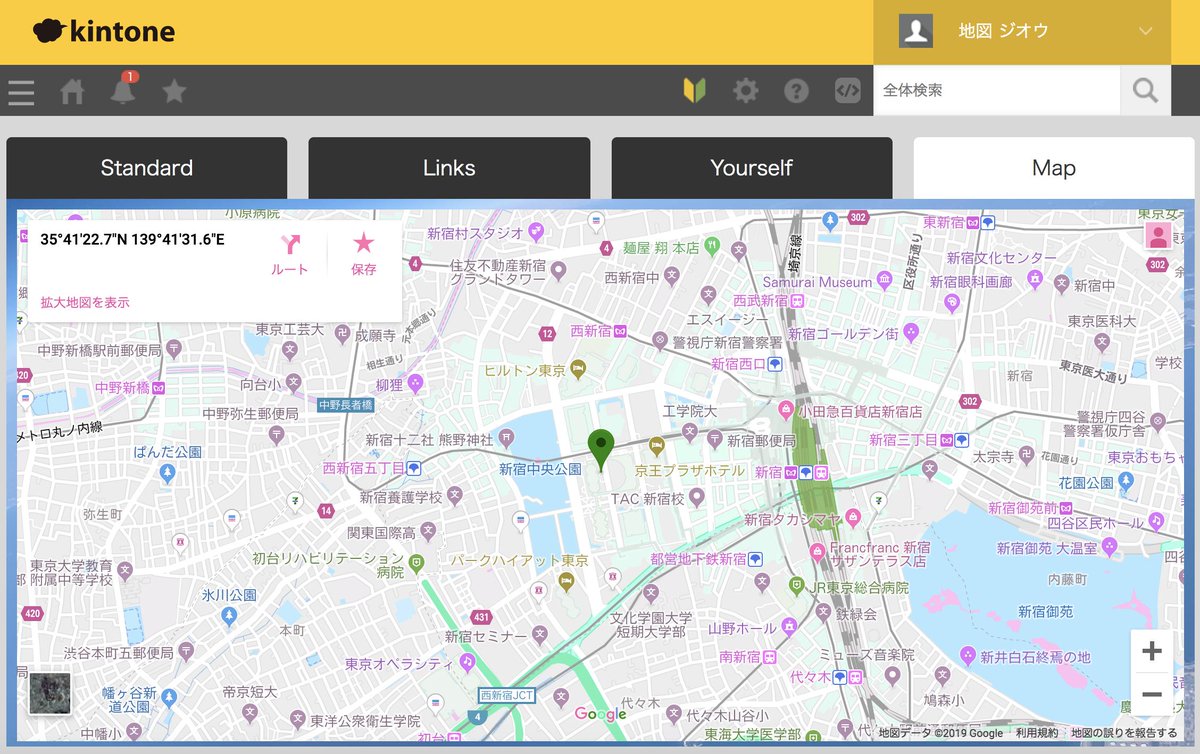This screenshot has width=1200, height=754.
Task: Click the search magnifier button
Action: (x=1146, y=91)
